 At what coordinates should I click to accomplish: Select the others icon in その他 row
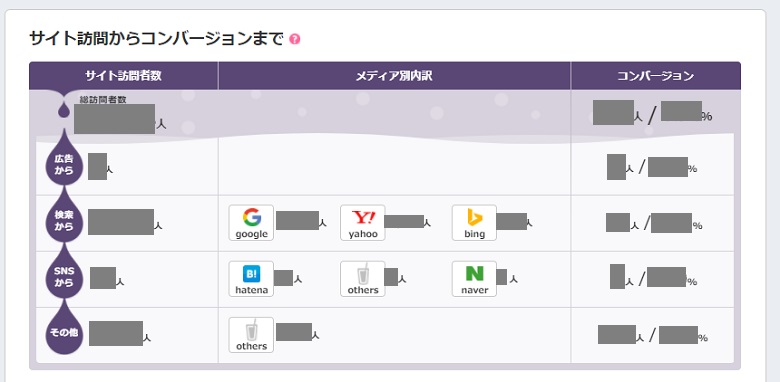tap(251, 335)
